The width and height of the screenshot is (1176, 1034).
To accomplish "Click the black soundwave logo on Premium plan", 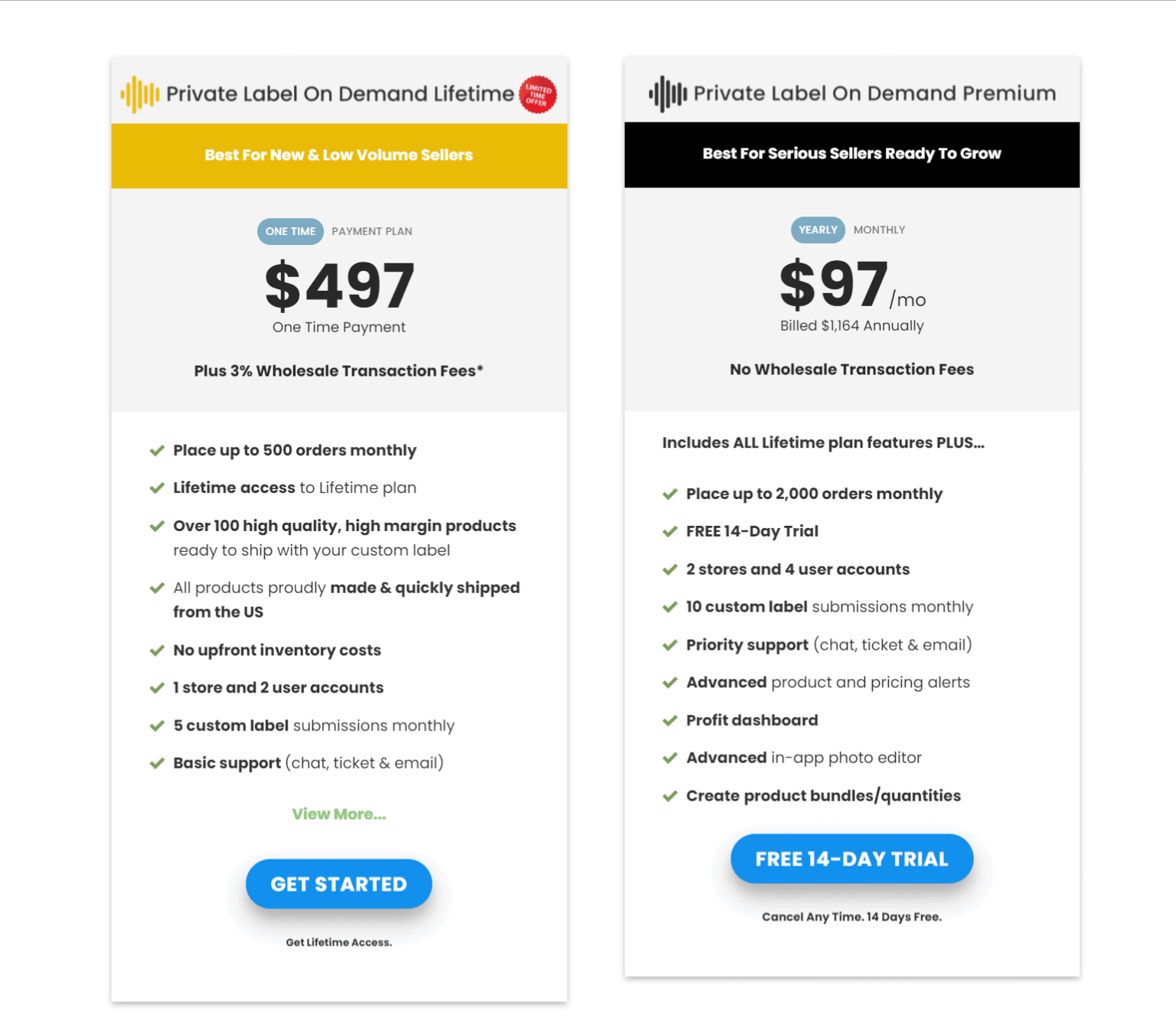I will coord(668,94).
